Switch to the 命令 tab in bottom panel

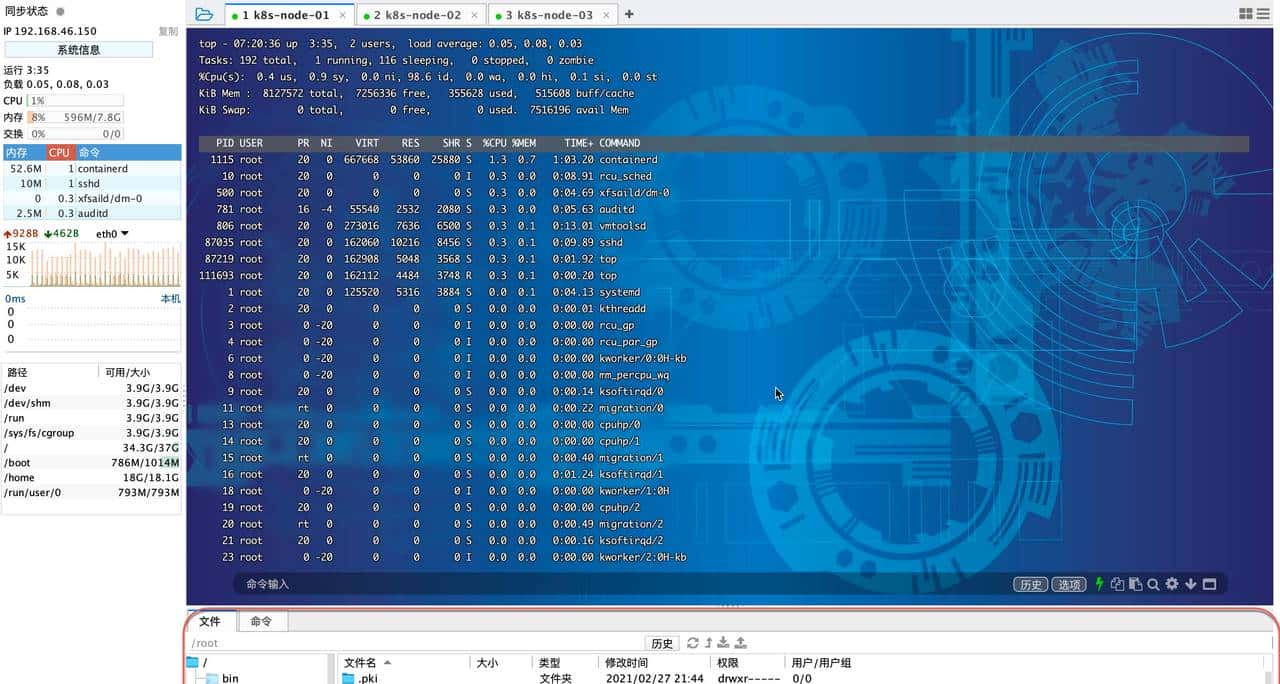pos(261,621)
